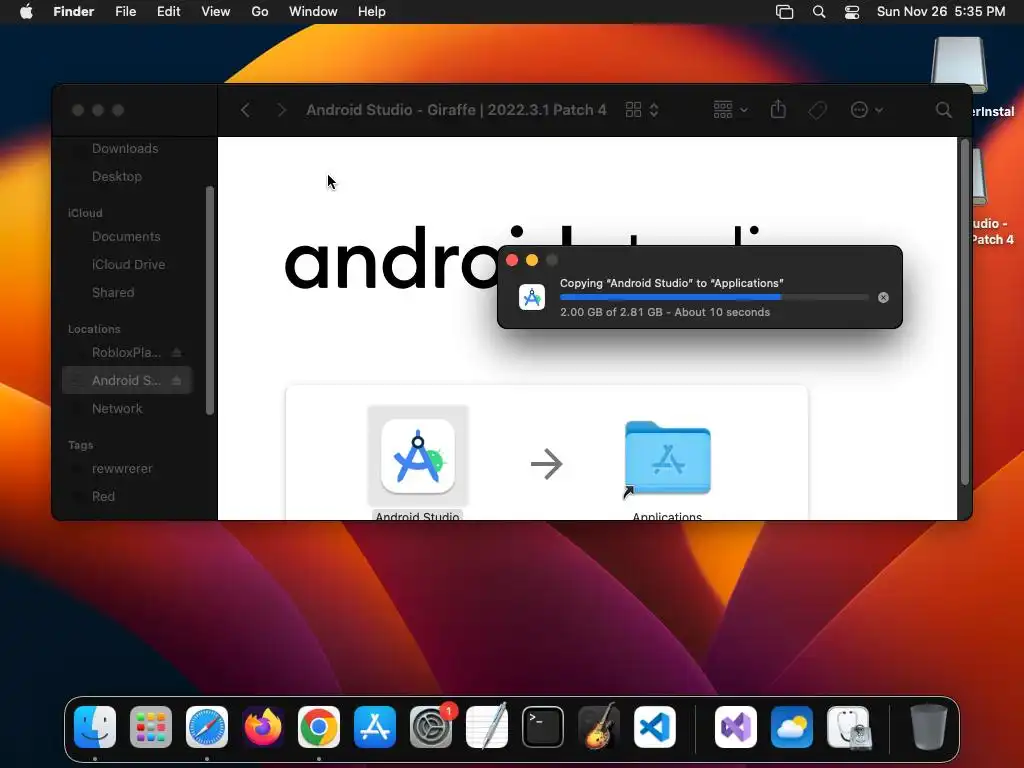This screenshot has width=1024, height=768.
Task: Cancel the Android Studio copy operation
Action: (884, 298)
